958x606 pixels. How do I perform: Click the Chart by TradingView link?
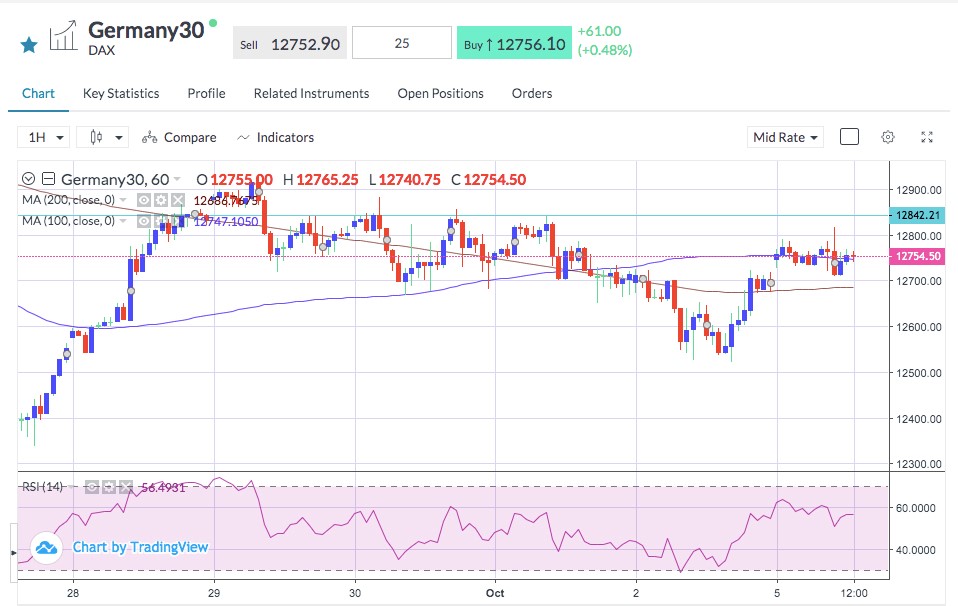tap(141, 547)
